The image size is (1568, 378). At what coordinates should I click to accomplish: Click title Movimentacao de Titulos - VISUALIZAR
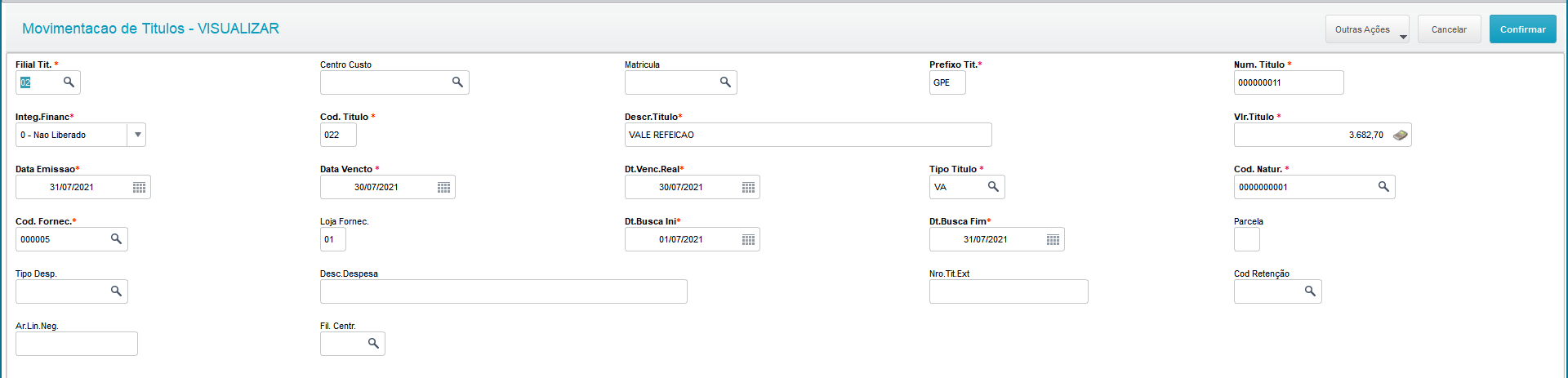(150, 29)
